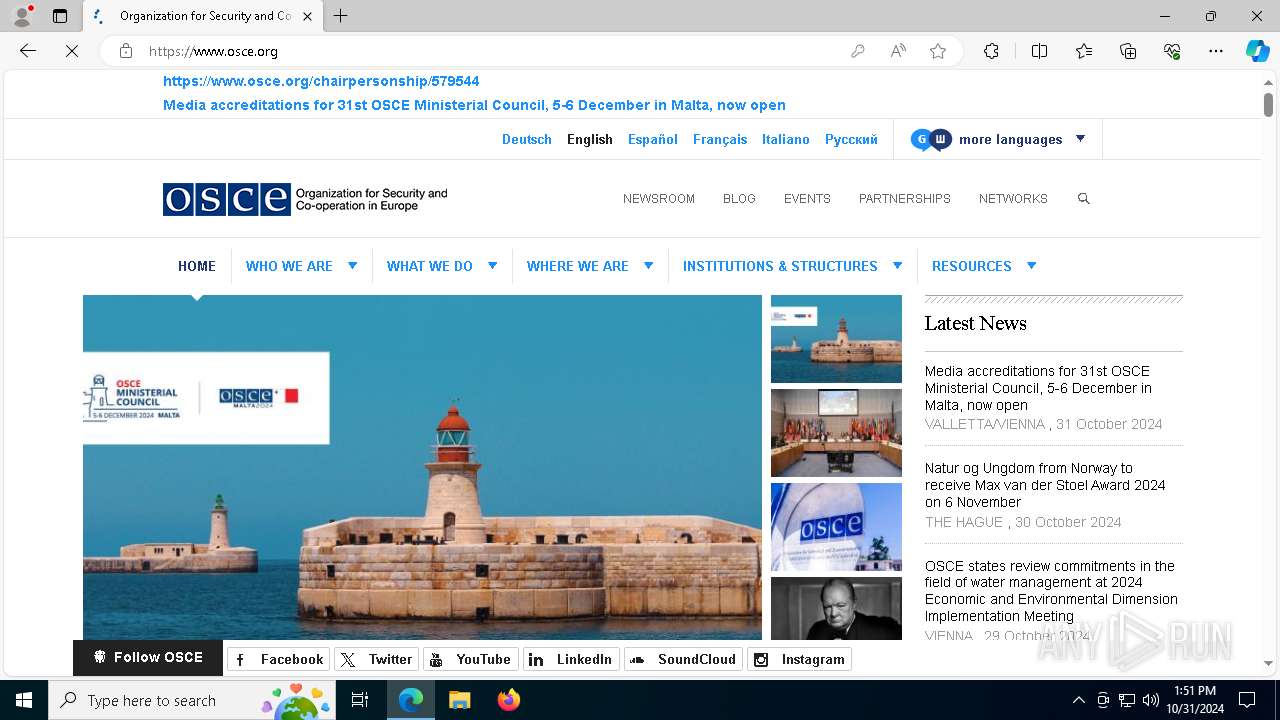Viewport: 1280px width, 720px height.
Task: Open the blue Media accreditations banner link
Action: tap(474, 105)
